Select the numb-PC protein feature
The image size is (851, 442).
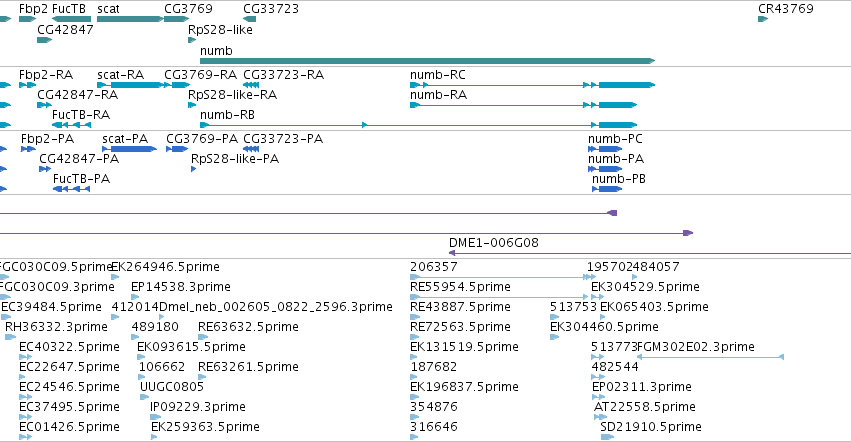coord(605,149)
